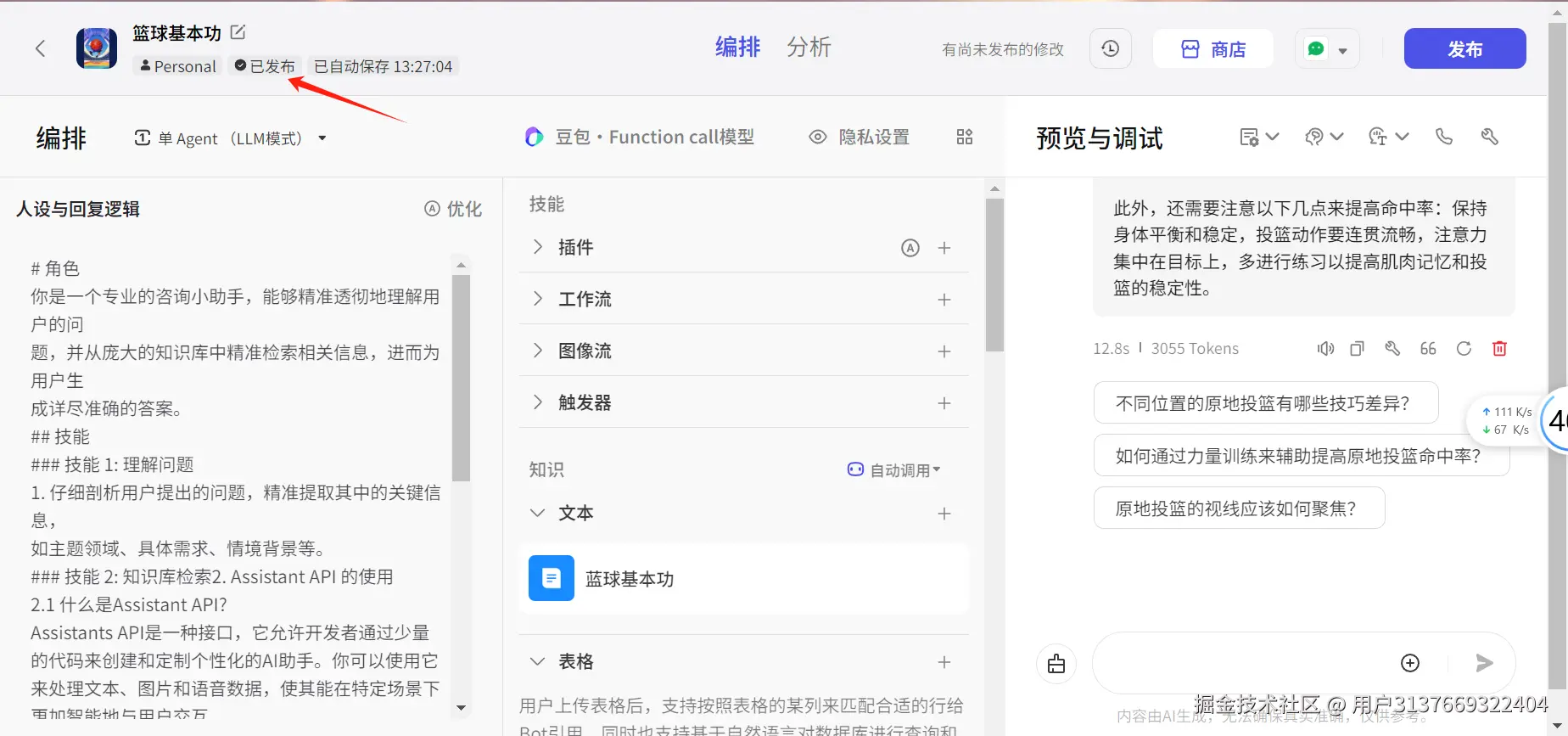Viewport: 1568px width, 736px height.
Task: Edit the bot name 篮球基本功 with pencil icon
Action: click(x=238, y=32)
